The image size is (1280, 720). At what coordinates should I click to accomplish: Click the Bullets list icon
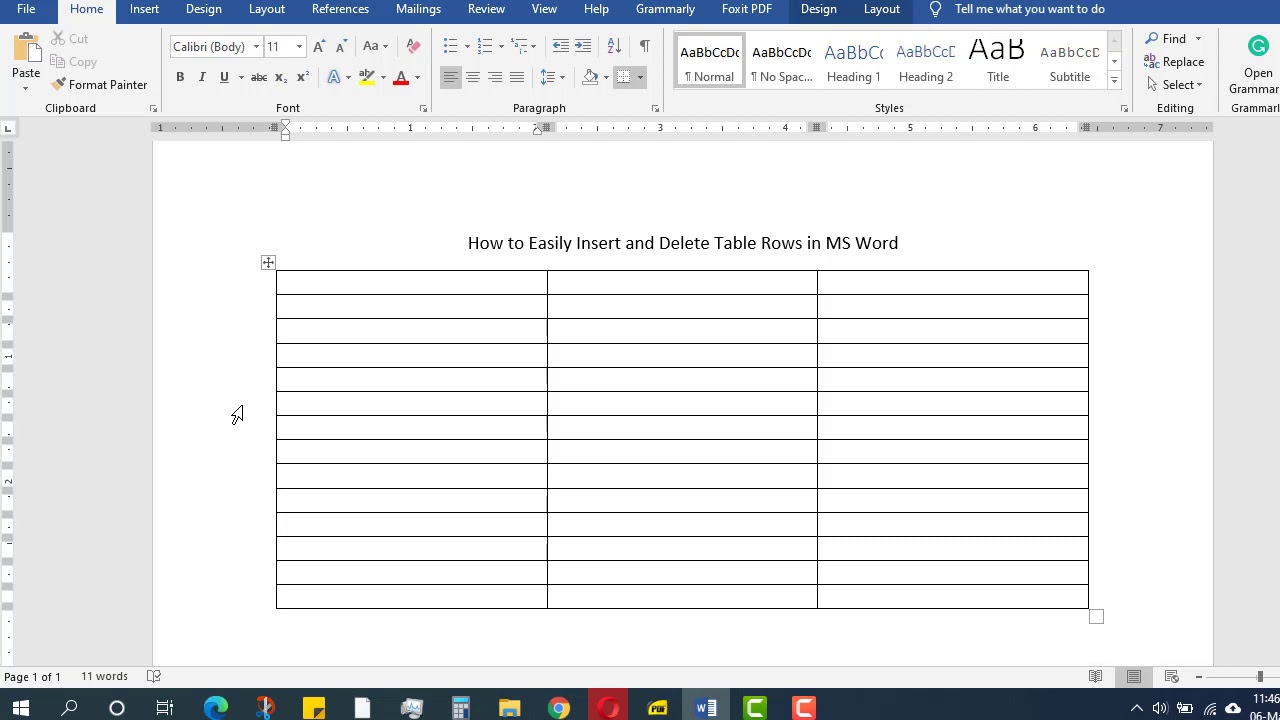click(x=450, y=46)
